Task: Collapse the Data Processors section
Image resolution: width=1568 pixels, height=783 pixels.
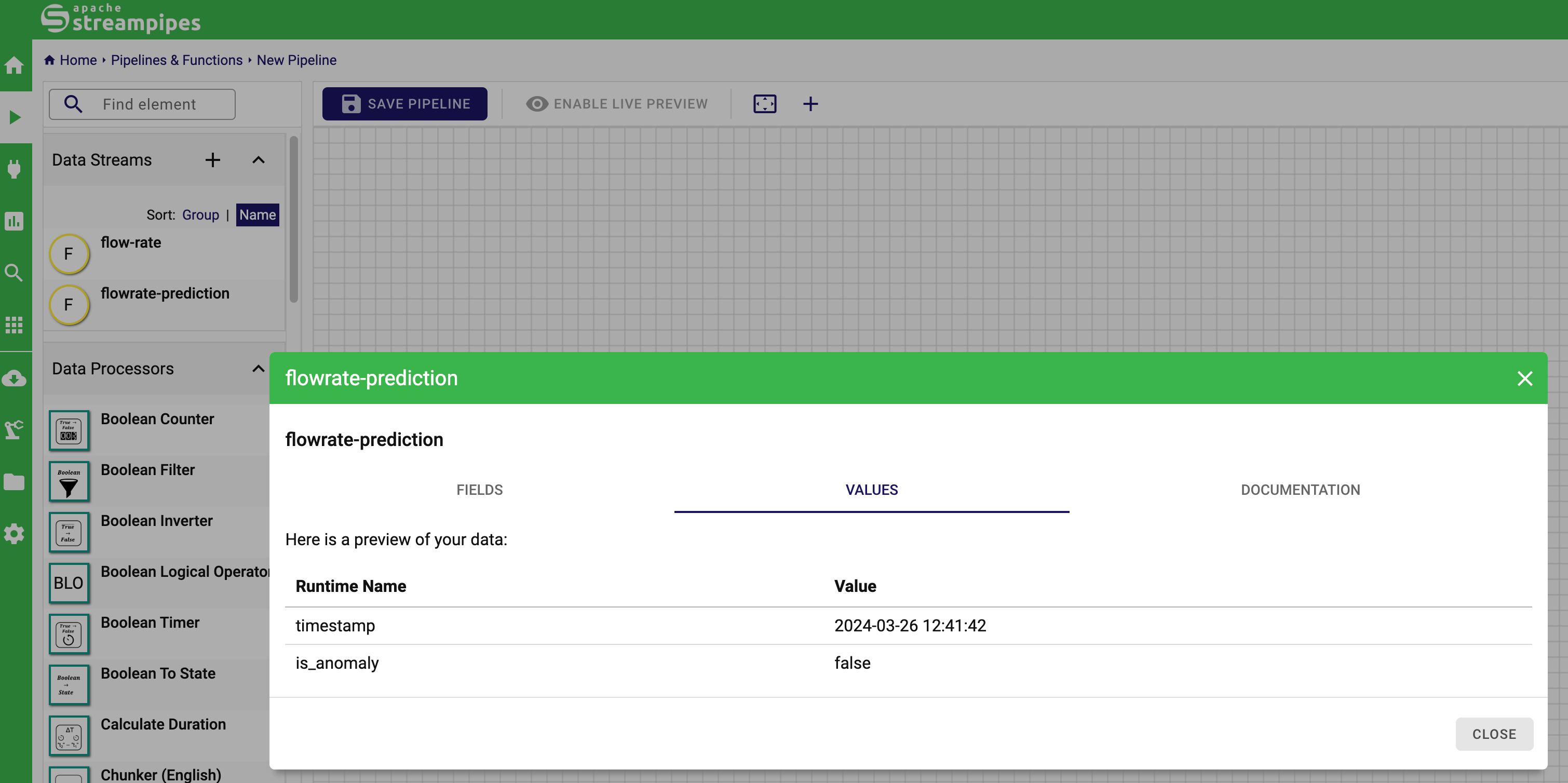Action: click(257, 367)
